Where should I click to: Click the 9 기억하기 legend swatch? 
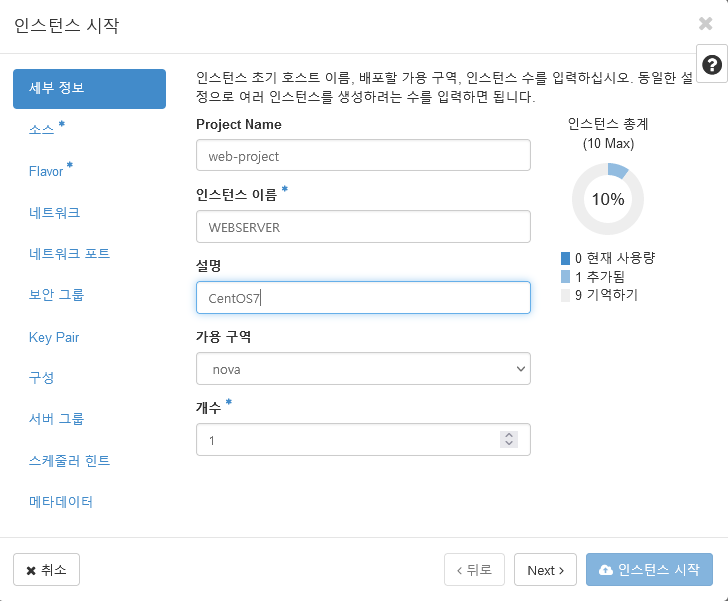pos(566,295)
